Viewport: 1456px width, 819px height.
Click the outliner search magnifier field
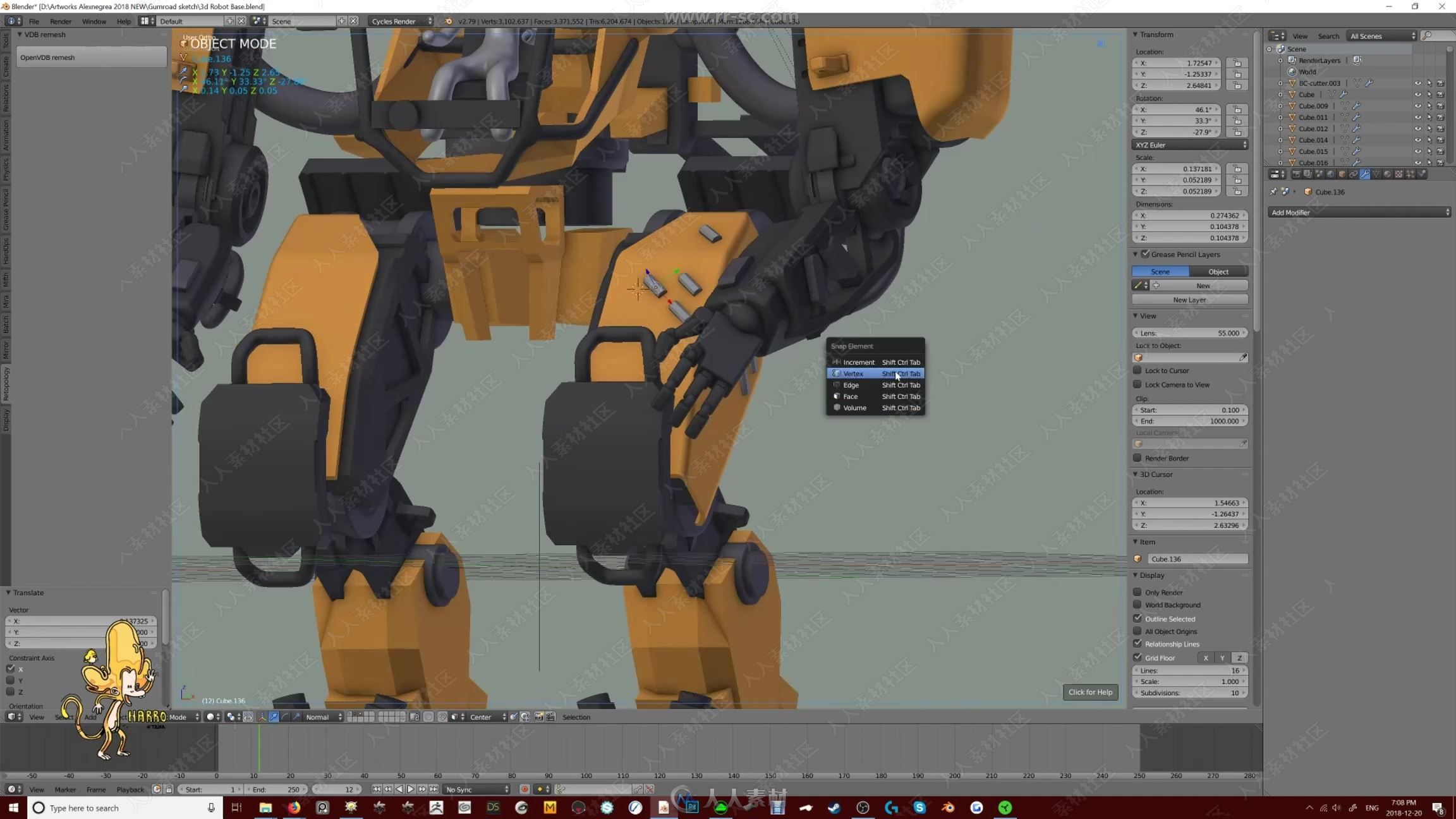(x=1437, y=36)
